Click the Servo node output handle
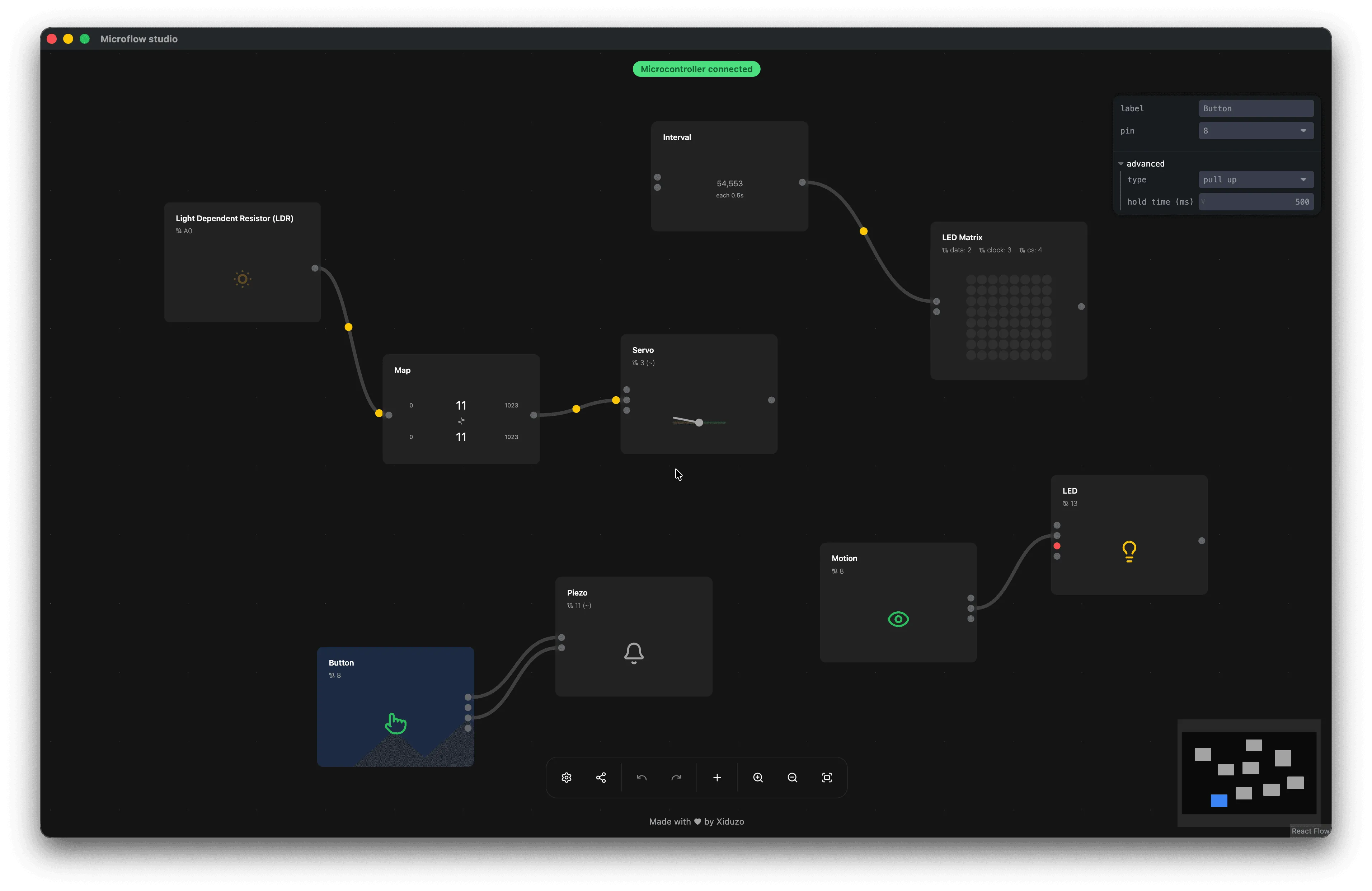Screen dimensions: 1372x891 click(x=771, y=400)
